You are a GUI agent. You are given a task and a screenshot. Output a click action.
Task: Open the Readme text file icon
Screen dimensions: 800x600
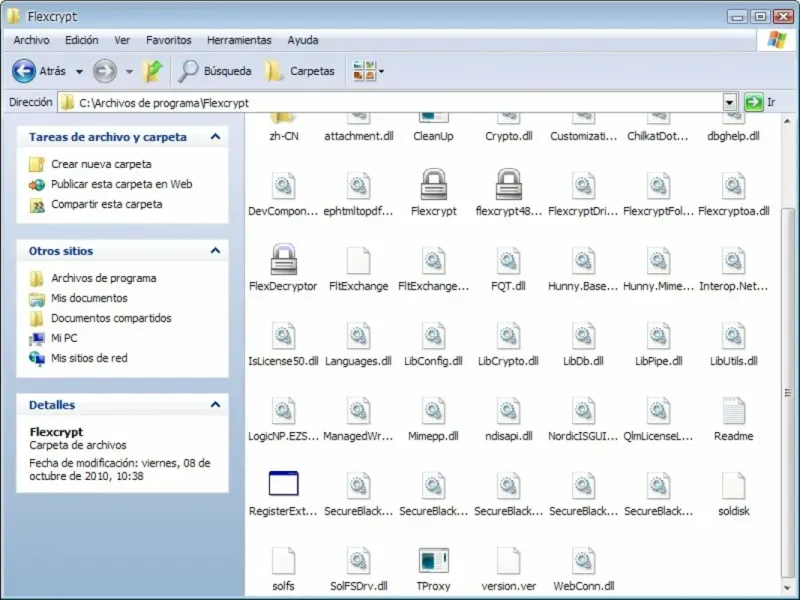coord(733,411)
